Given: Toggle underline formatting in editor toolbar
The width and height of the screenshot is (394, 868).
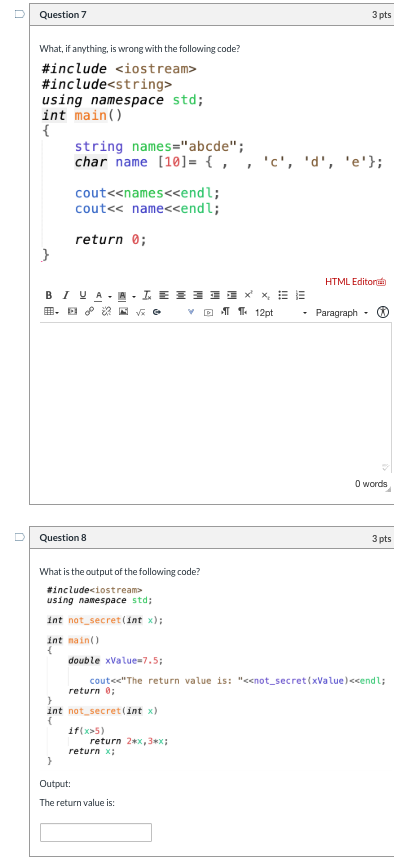Looking at the screenshot, I should click(x=82, y=295).
